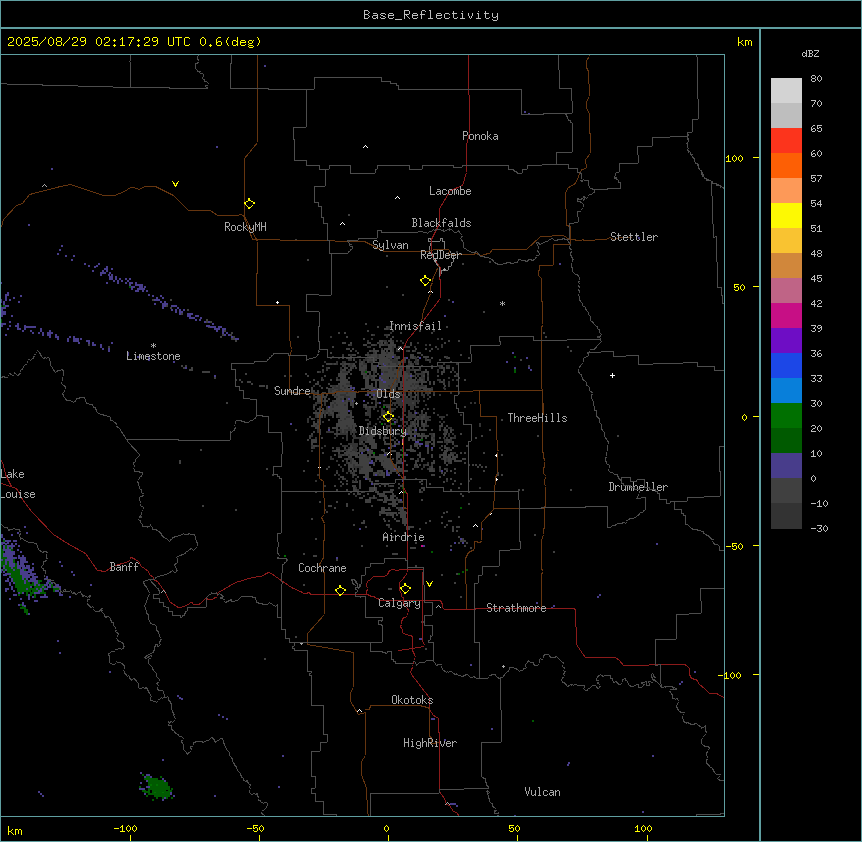Click the -50 tick on the right axis
Image resolution: width=862 pixels, height=842 pixels.
point(735,546)
